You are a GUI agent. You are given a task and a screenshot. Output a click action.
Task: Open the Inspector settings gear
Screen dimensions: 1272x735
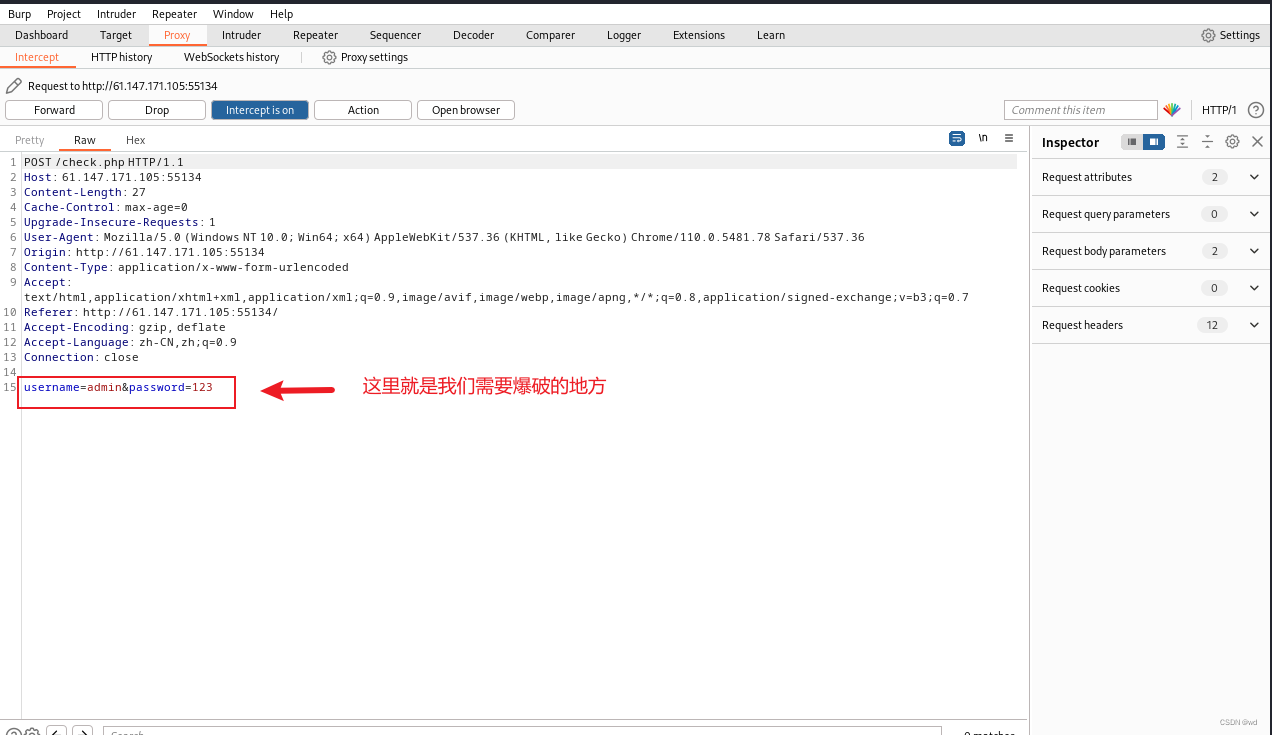pos(1232,141)
